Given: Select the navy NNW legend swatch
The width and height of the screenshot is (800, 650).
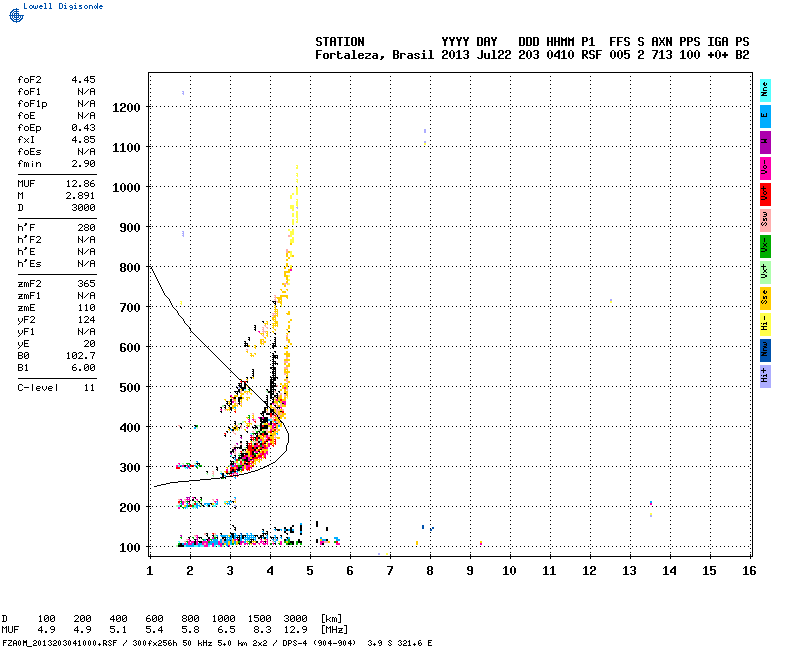Looking at the screenshot, I should pos(765,351).
